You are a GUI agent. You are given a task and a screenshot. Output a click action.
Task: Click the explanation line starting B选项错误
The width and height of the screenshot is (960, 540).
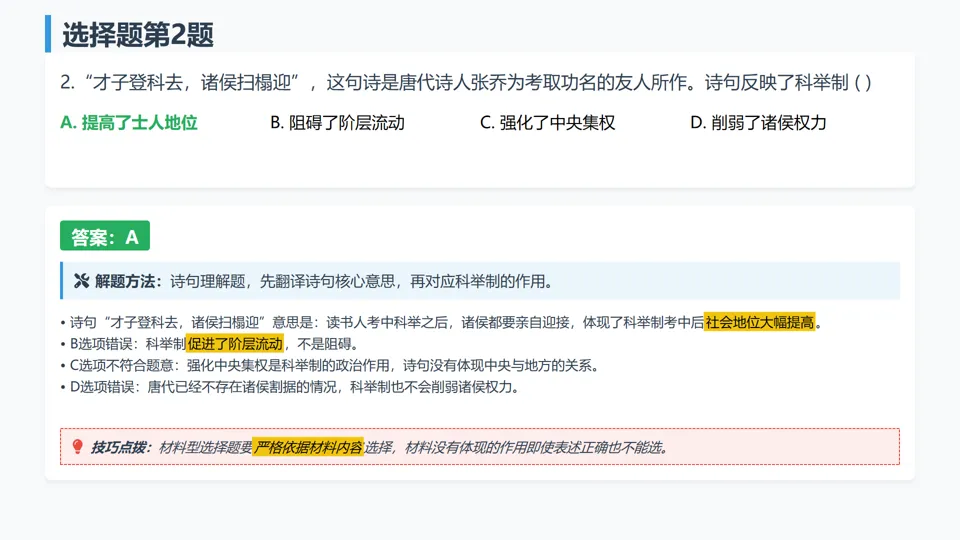[x=210, y=344]
